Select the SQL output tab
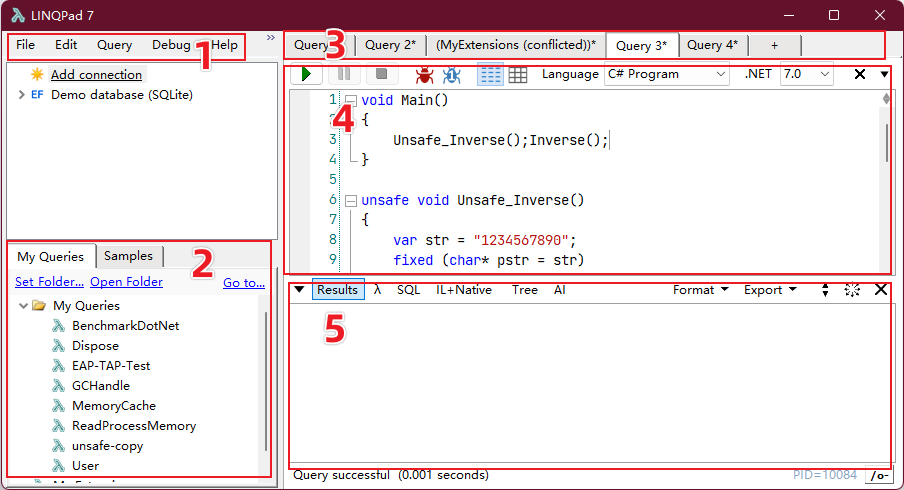 click(x=408, y=290)
